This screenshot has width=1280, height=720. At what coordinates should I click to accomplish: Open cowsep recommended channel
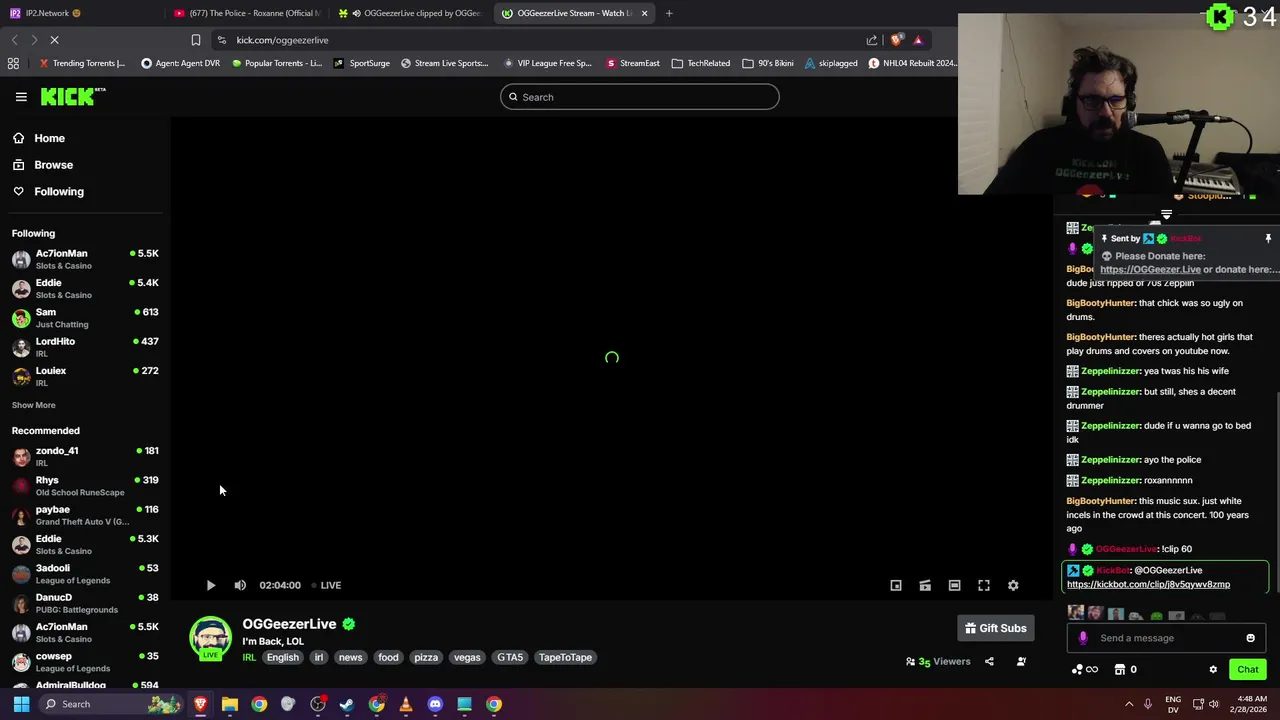[x=85, y=661]
